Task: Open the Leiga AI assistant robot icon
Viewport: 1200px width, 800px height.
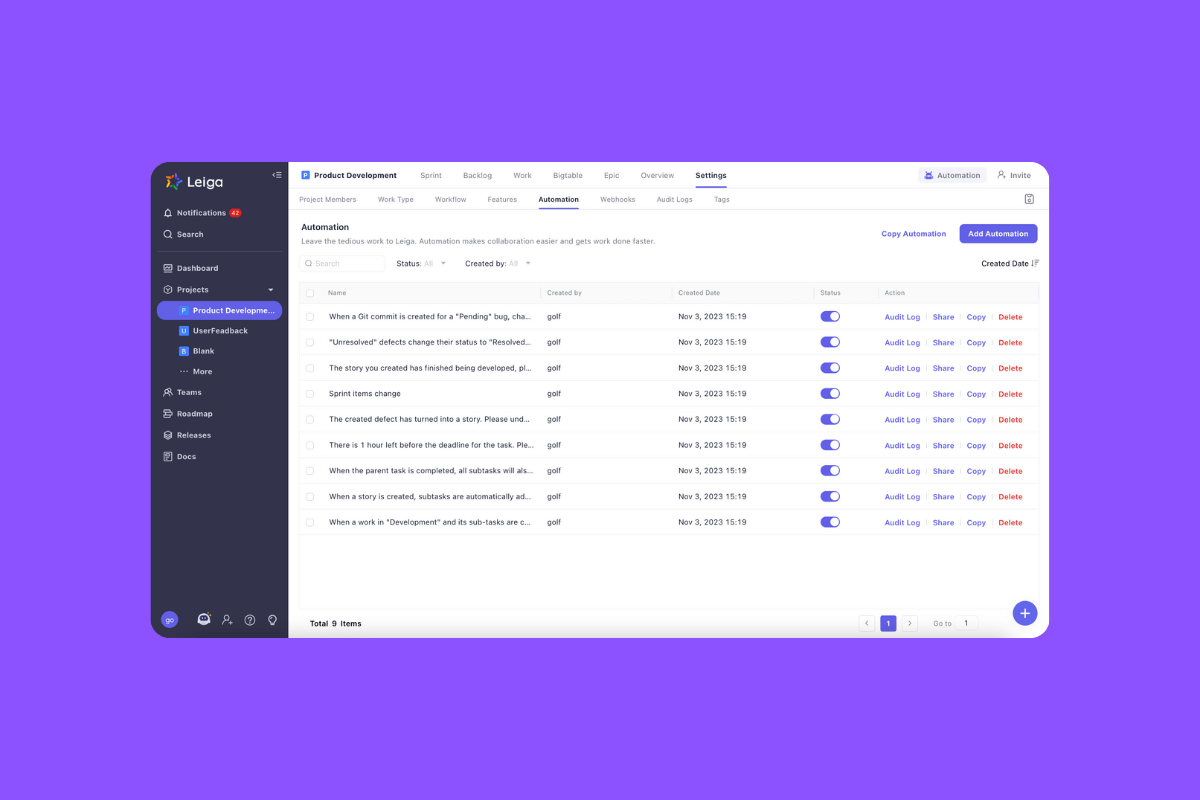Action: [x=204, y=619]
